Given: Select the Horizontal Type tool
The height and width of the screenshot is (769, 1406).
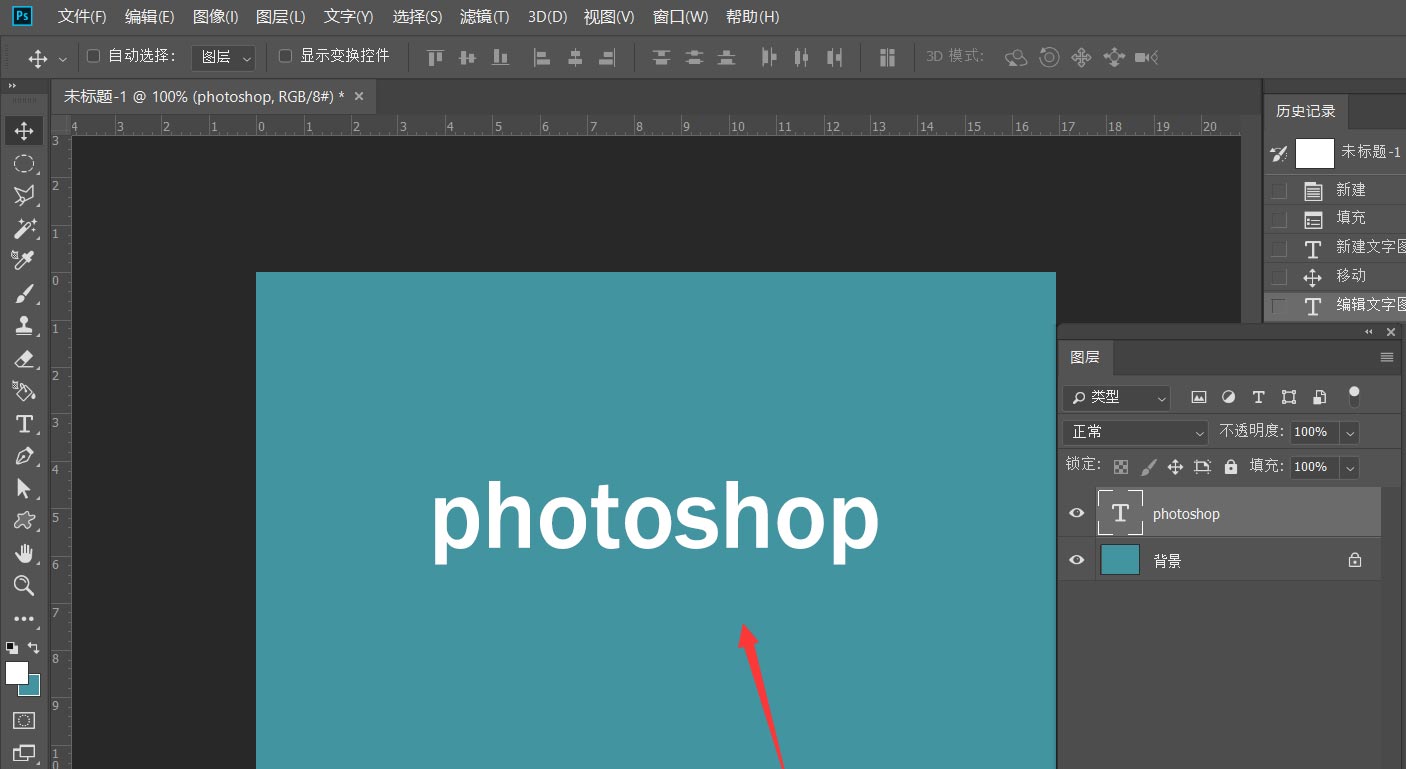Looking at the screenshot, I should coord(24,423).
